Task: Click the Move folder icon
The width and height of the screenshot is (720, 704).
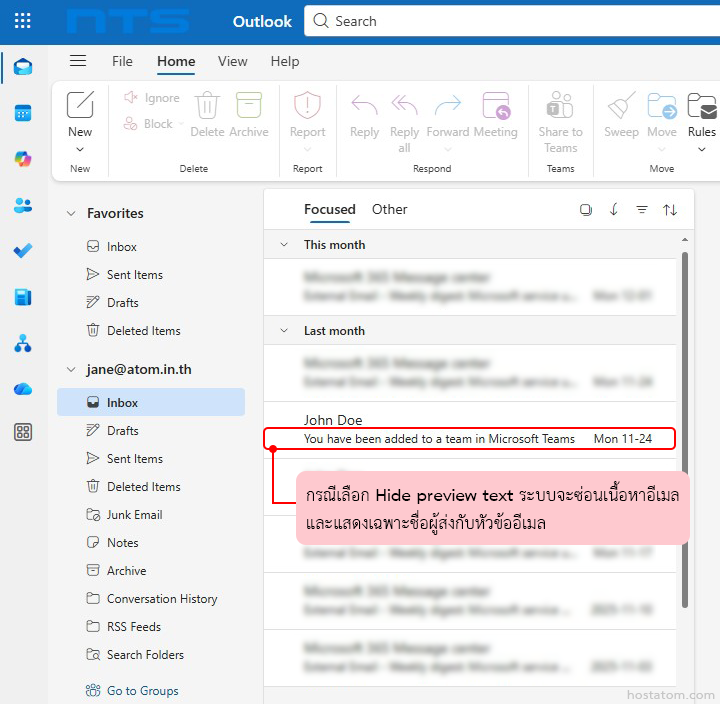Action: coord(662,105)
